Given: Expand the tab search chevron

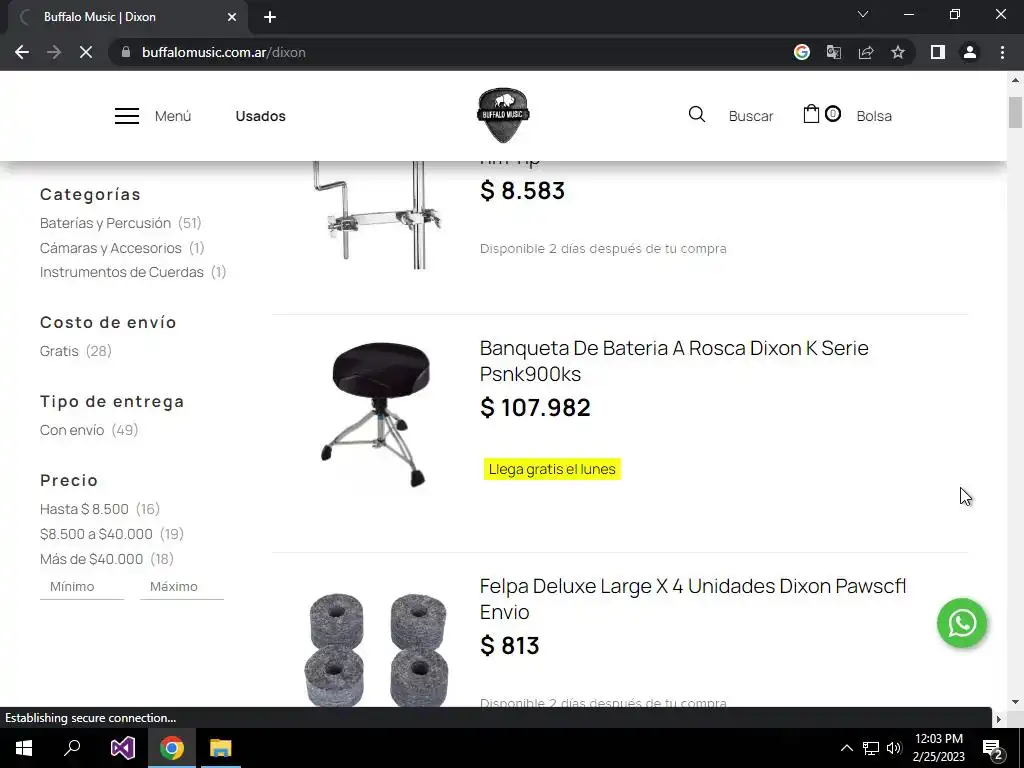Looking at the screenshot, I should 863,14.
